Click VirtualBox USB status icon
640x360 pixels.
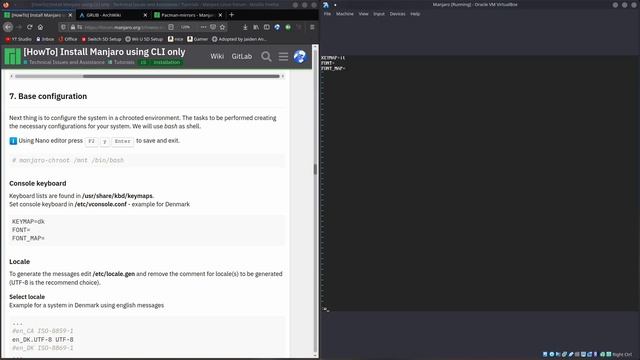[x=571, y=354]
